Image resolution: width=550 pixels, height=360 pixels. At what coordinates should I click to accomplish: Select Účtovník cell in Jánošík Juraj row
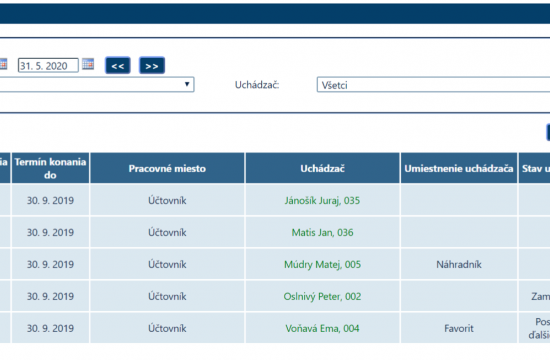click(167, 200)
